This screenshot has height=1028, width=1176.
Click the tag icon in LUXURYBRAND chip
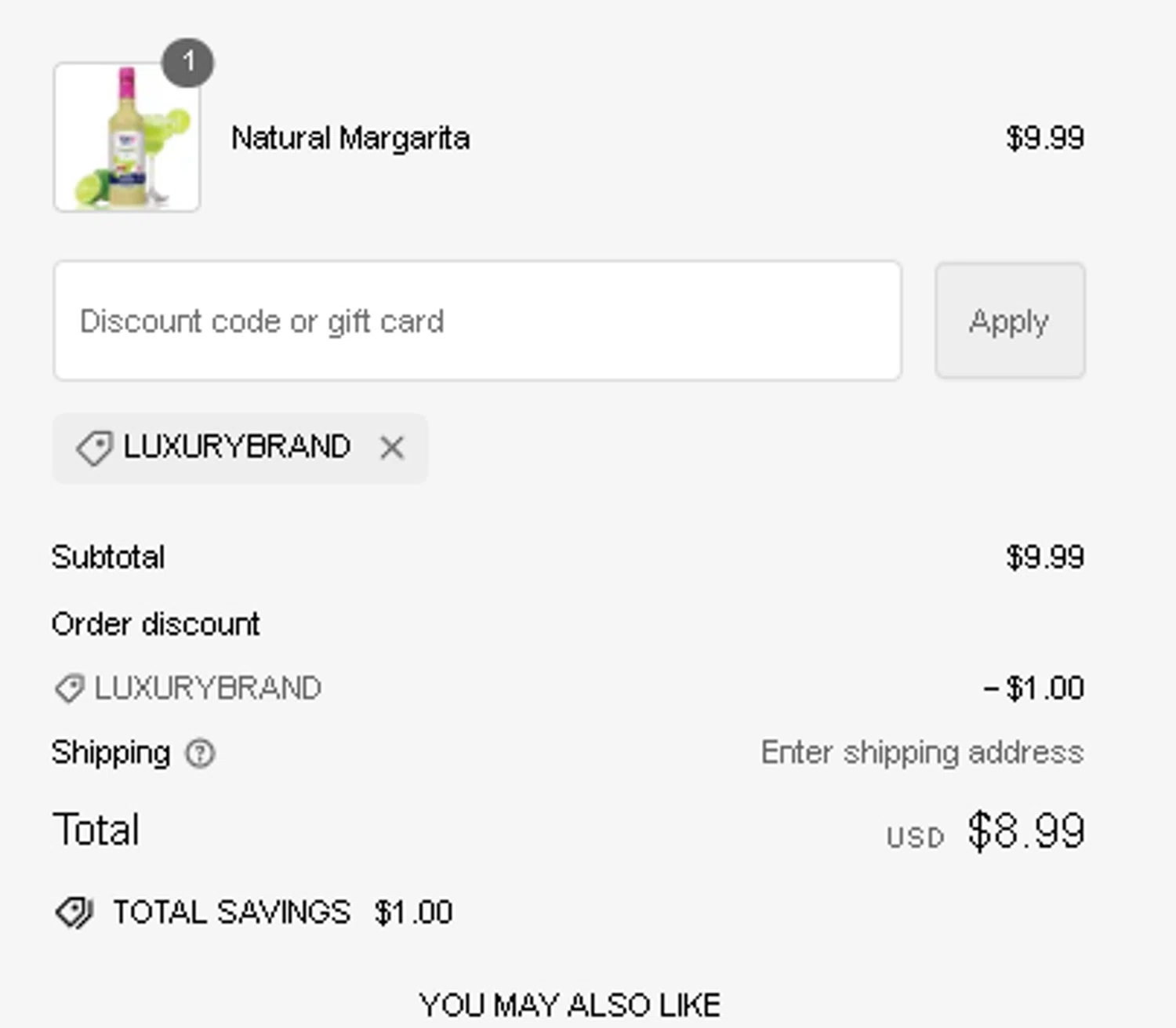pyautogui.click(x=94, y=448)
